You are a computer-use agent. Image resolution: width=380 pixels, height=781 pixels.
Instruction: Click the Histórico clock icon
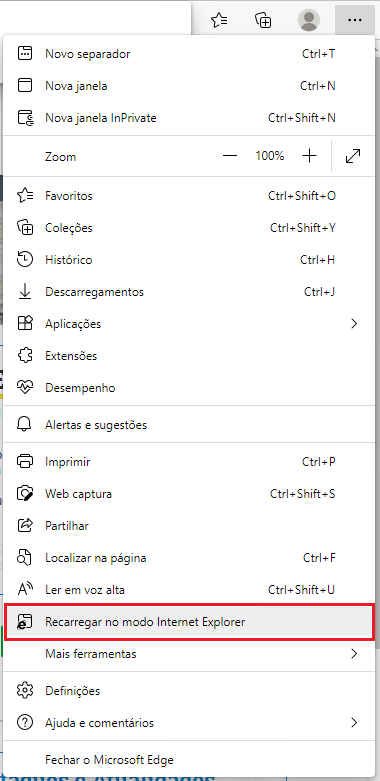(25, 260)
